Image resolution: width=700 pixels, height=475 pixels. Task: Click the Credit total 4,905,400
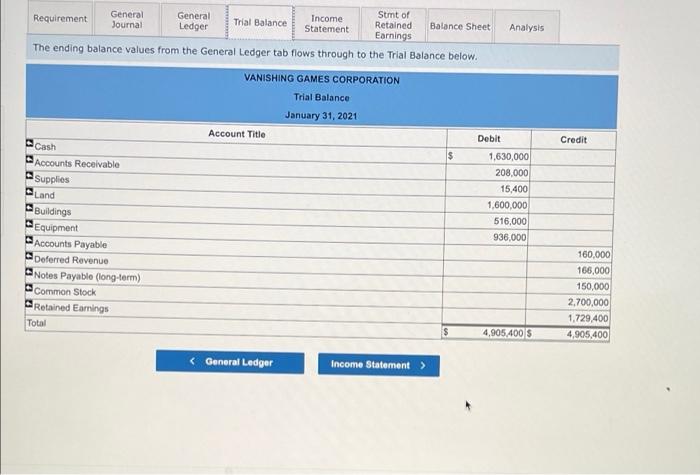588,334
